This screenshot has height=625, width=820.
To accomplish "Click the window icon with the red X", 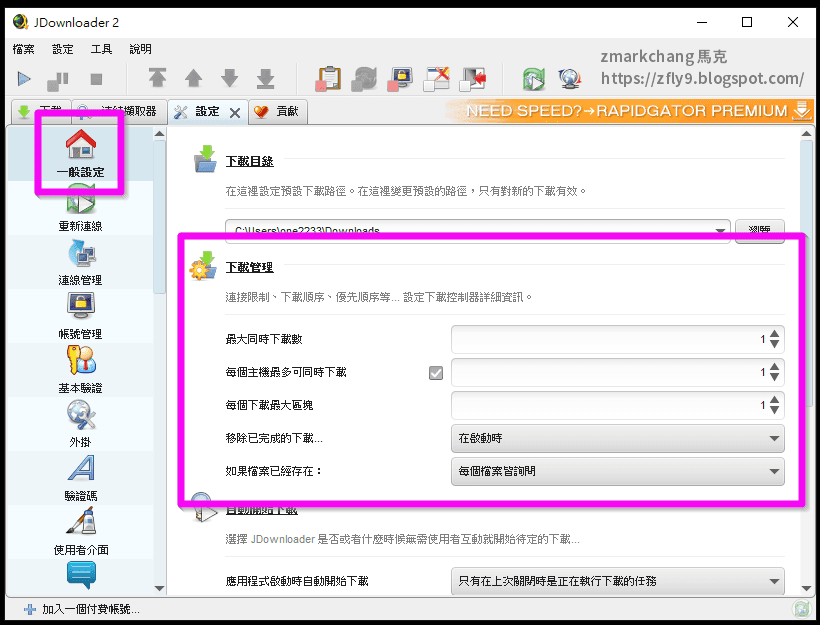I will (436, 79).
